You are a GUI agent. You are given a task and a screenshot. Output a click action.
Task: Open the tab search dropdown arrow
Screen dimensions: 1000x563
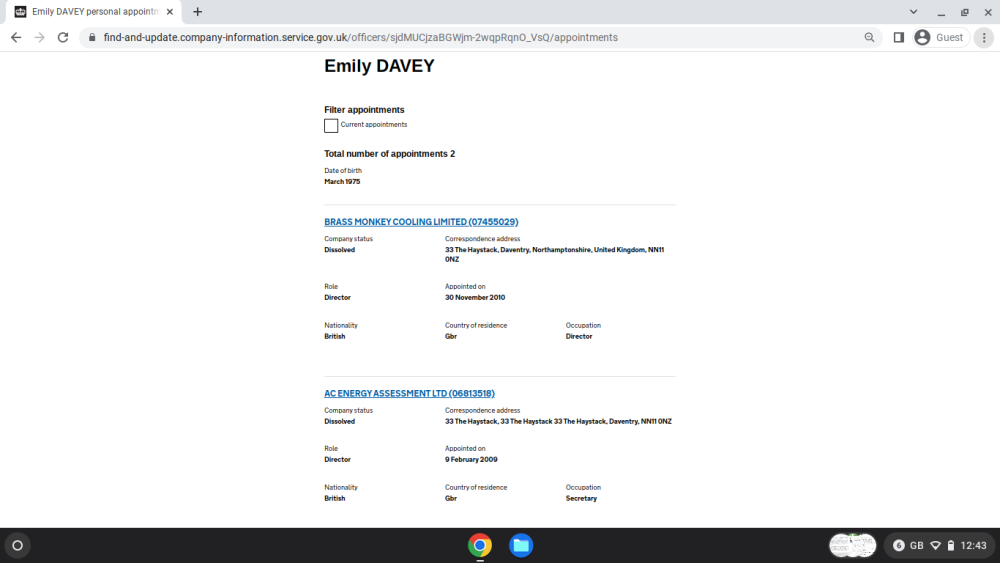913,11
